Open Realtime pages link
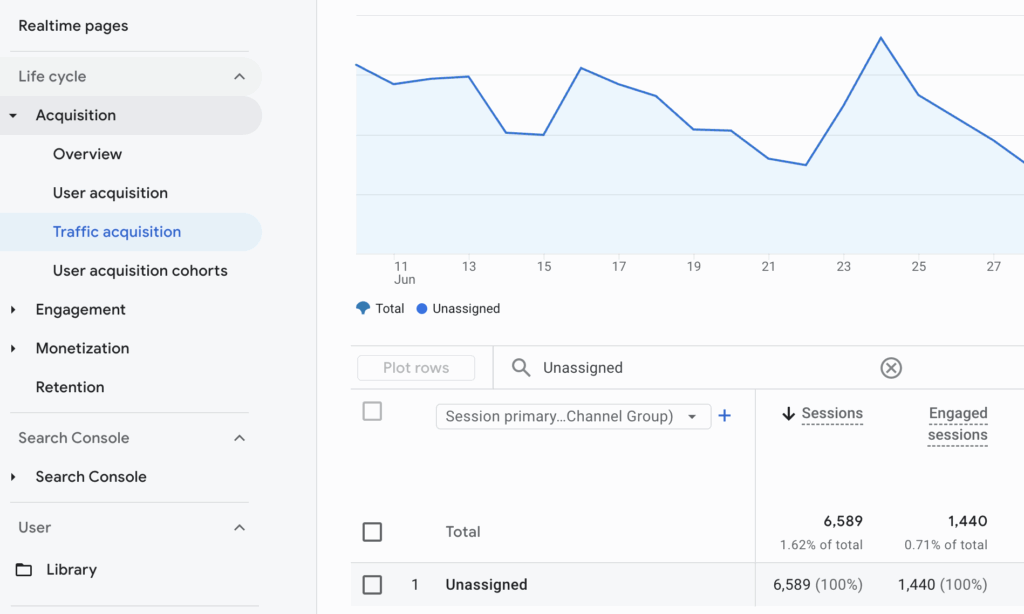The height and width of the screenshot is (614, 1024). tap(73, 25)
